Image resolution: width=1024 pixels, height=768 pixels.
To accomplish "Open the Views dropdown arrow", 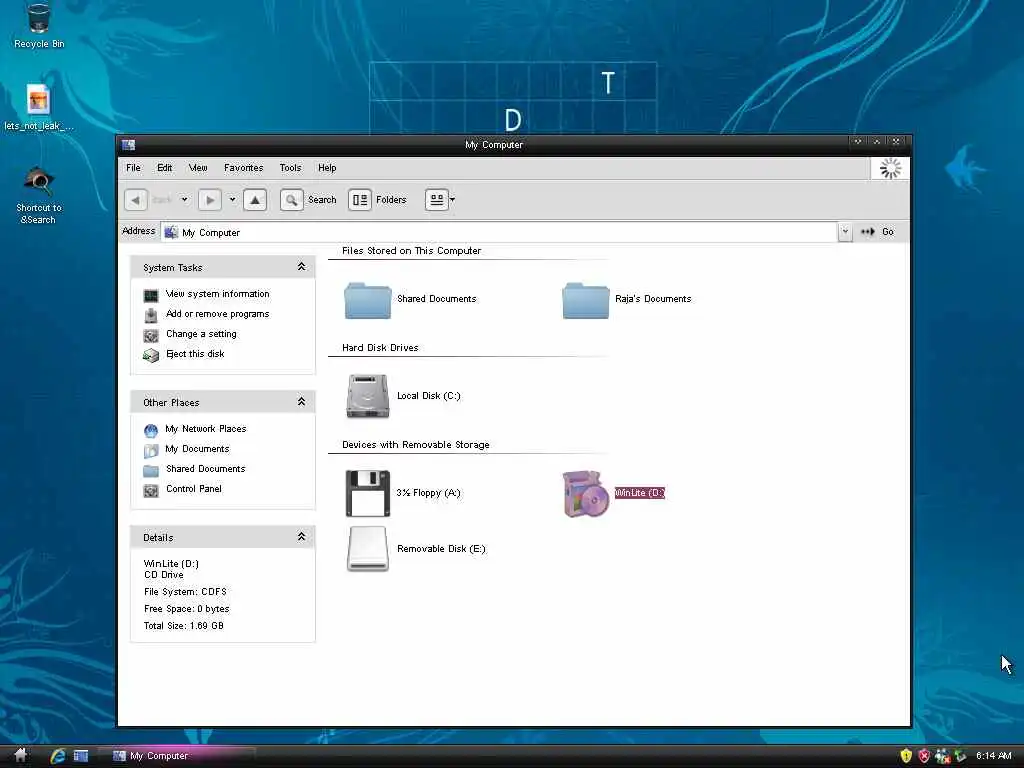I will pyautogui.click(x=453, y=200).
